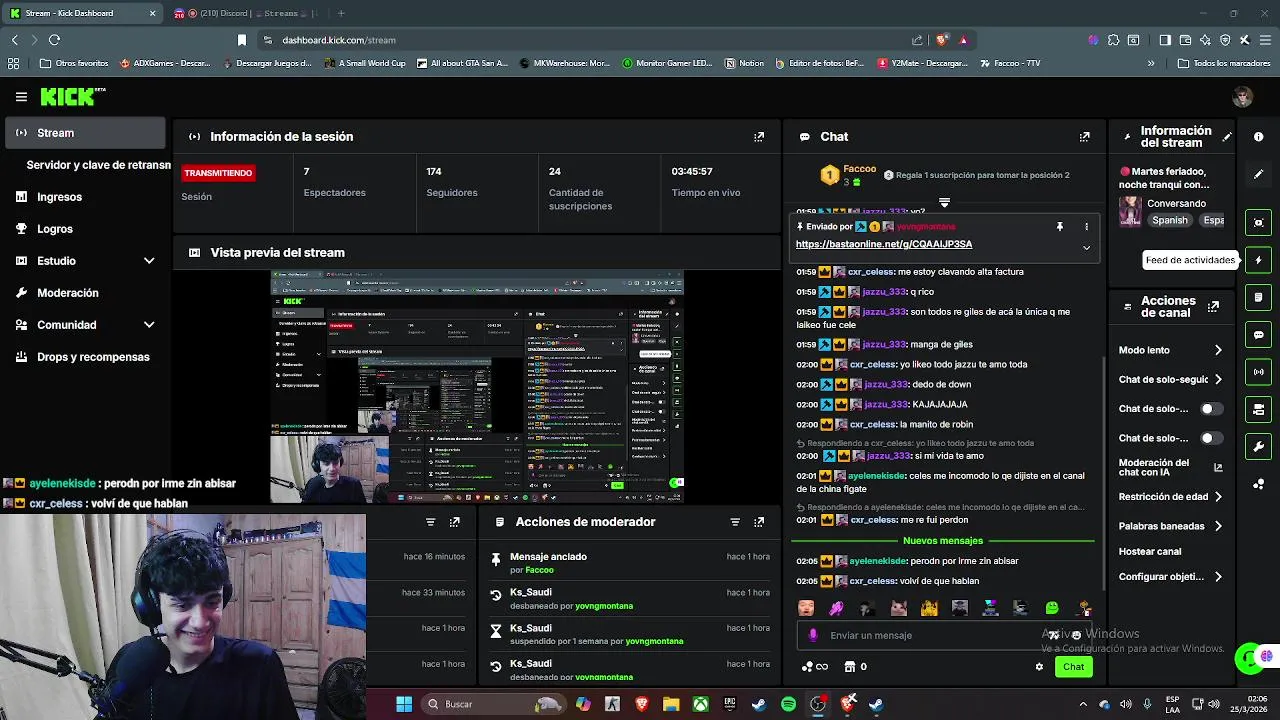Select Stream in the sidebar
The height and width of the screenshot is (720, 1280).
click(86, 133)
